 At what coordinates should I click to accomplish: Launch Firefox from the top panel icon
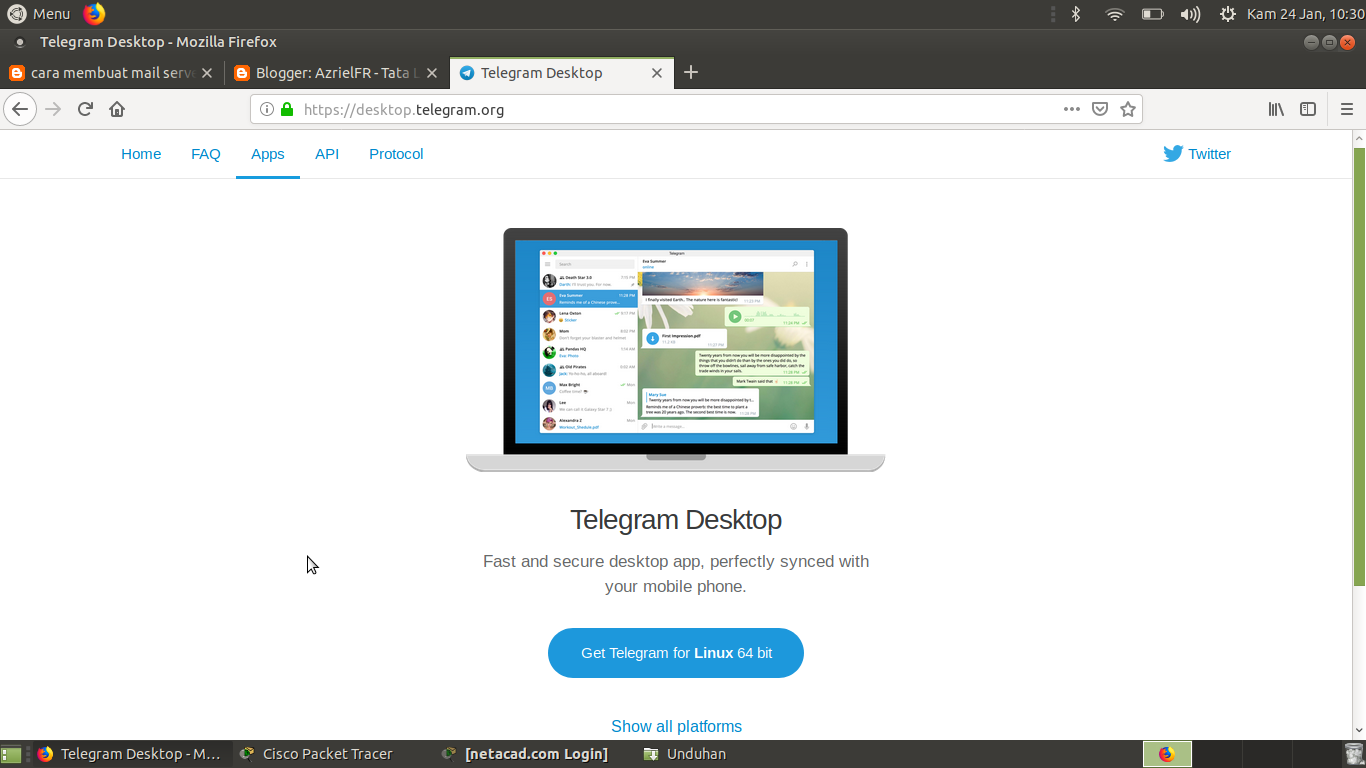(x=94, y=14)
